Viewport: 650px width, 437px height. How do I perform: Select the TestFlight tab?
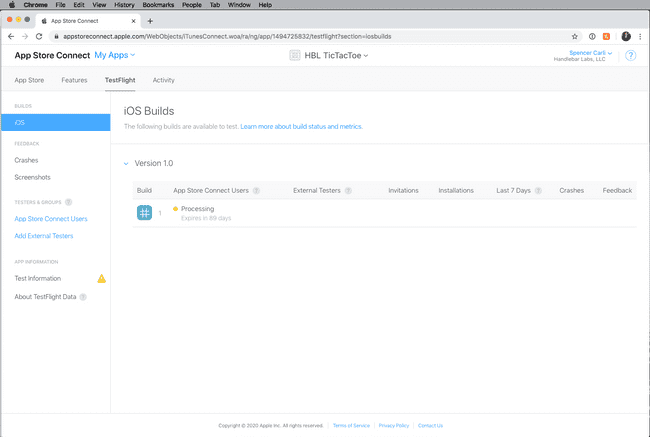(x=120, y=80)
